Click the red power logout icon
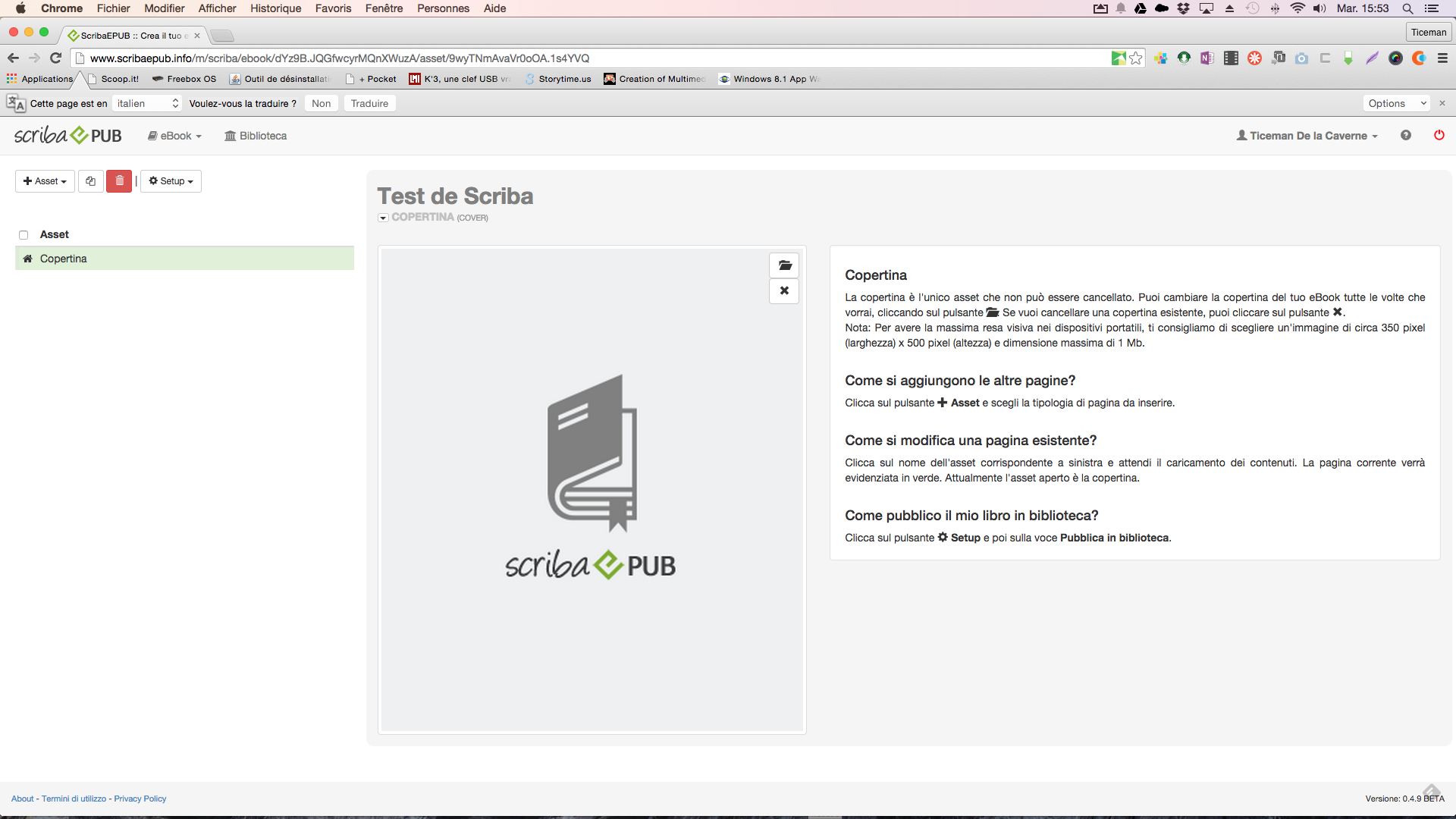The image size is (1456, 819). pos(1439,136)
